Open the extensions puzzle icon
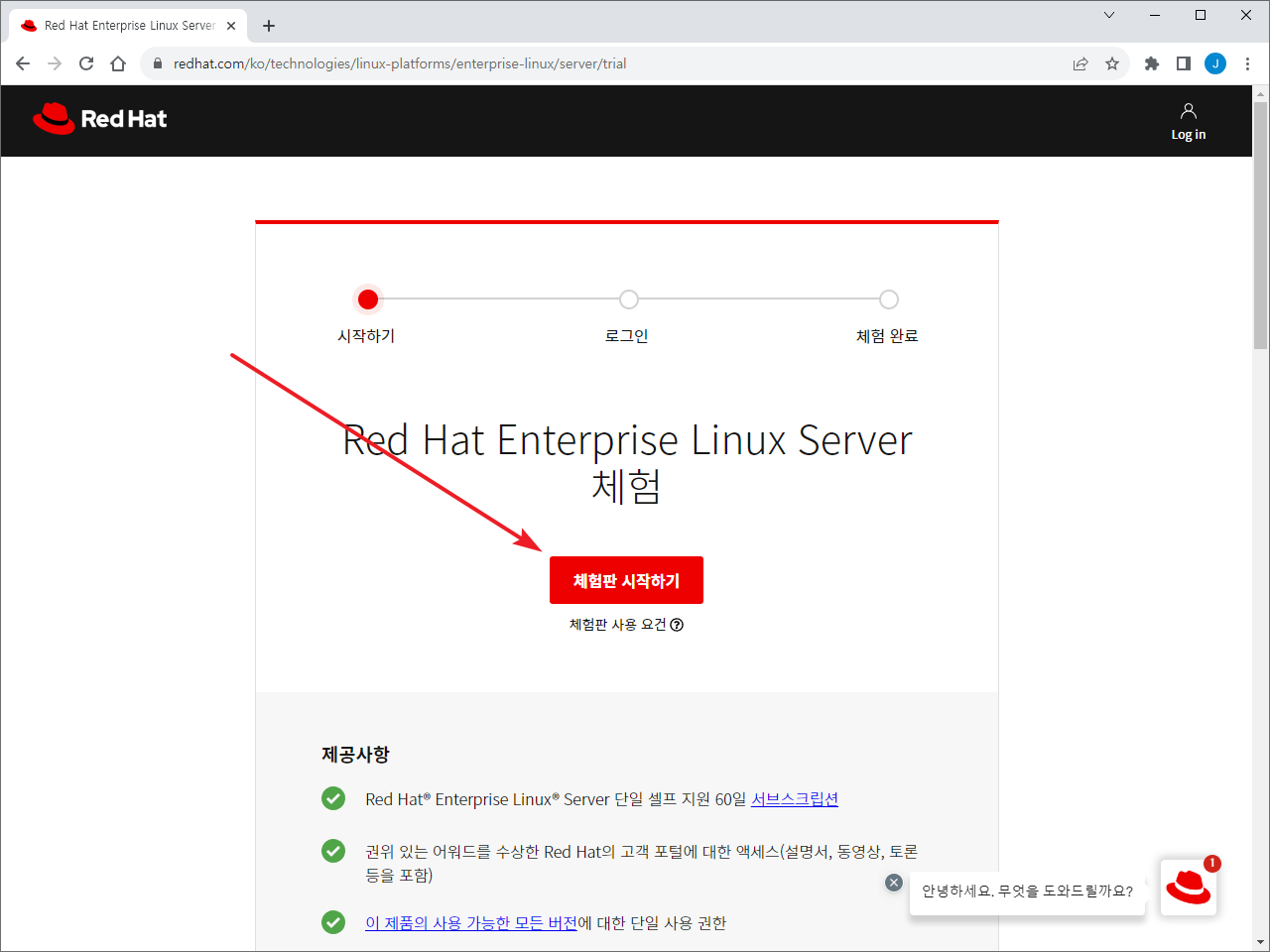 [1152, 63]
